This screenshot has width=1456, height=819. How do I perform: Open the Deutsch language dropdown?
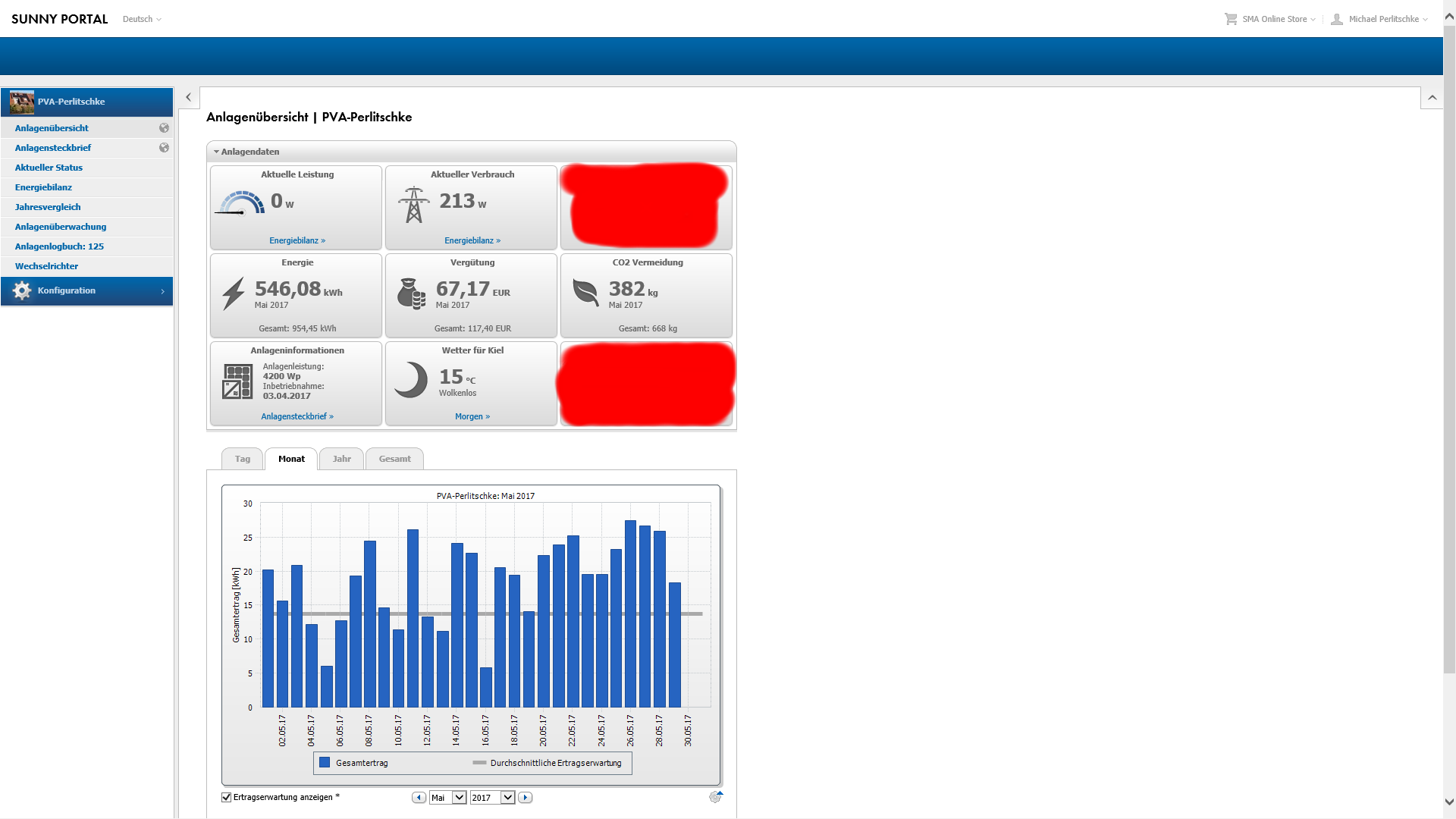[x=142, y=19]
